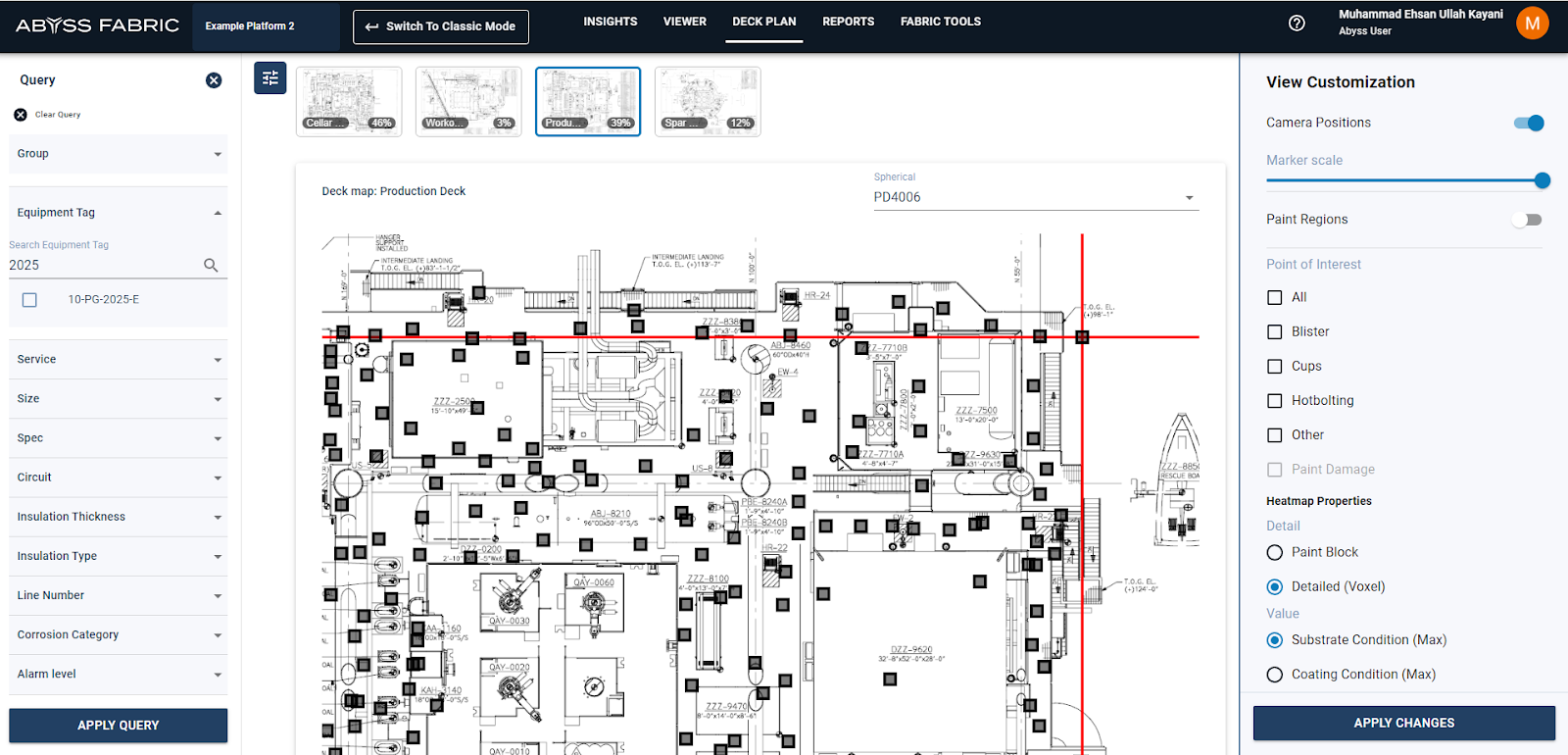Open the filter settings sliders icon

270,78
